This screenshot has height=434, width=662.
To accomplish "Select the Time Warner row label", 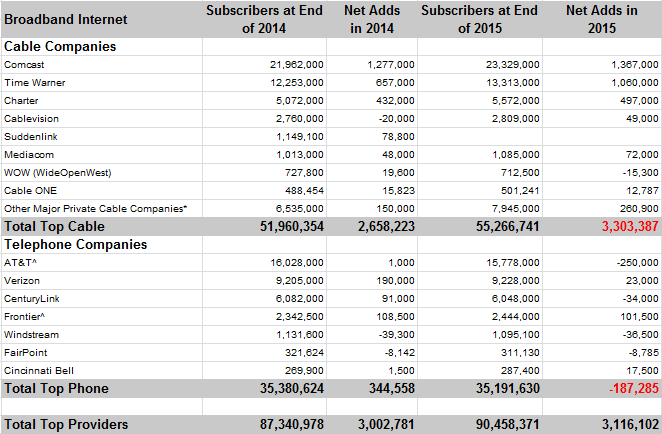I will click(x=35, y=83).
